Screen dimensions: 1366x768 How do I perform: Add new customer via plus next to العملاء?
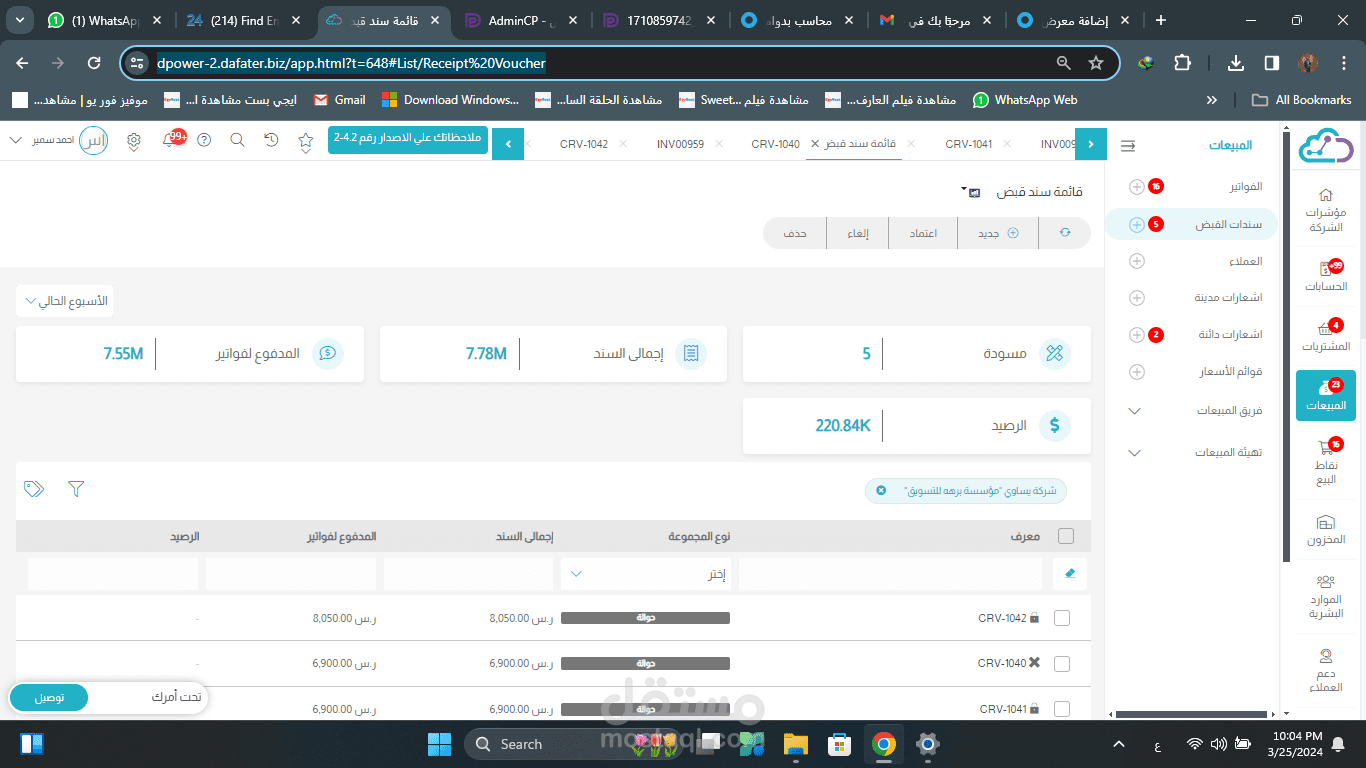pyautogui.click(x=1137, y=262)
